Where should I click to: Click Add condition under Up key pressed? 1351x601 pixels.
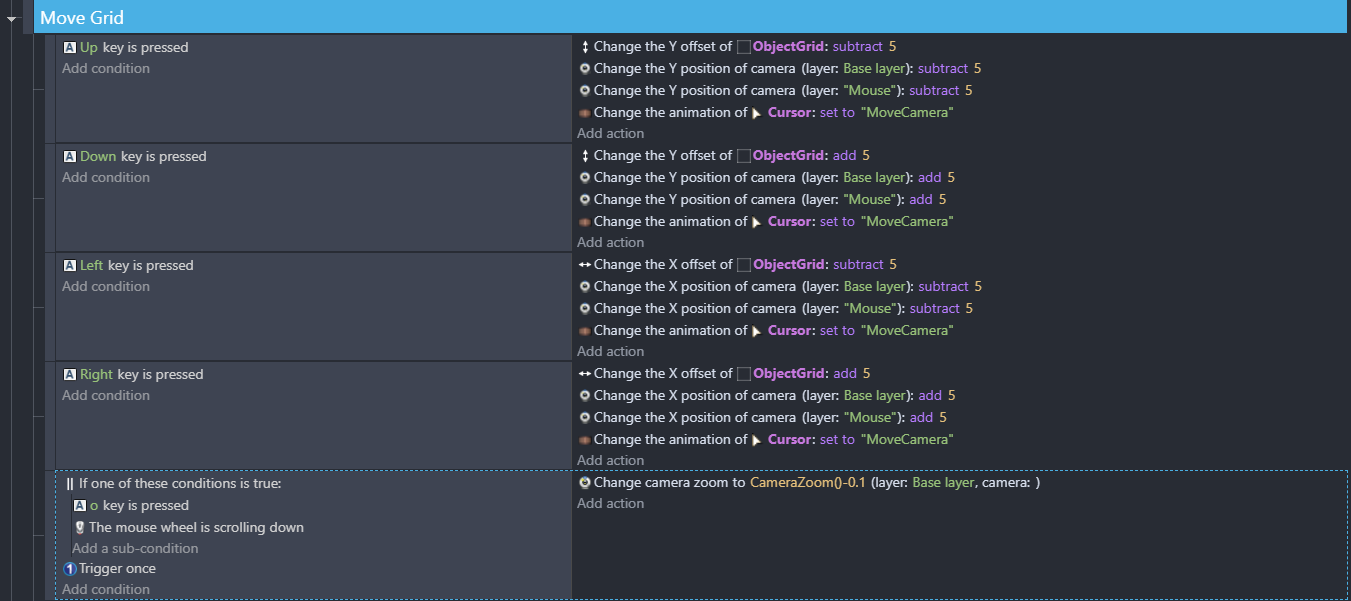coord(106,68)
